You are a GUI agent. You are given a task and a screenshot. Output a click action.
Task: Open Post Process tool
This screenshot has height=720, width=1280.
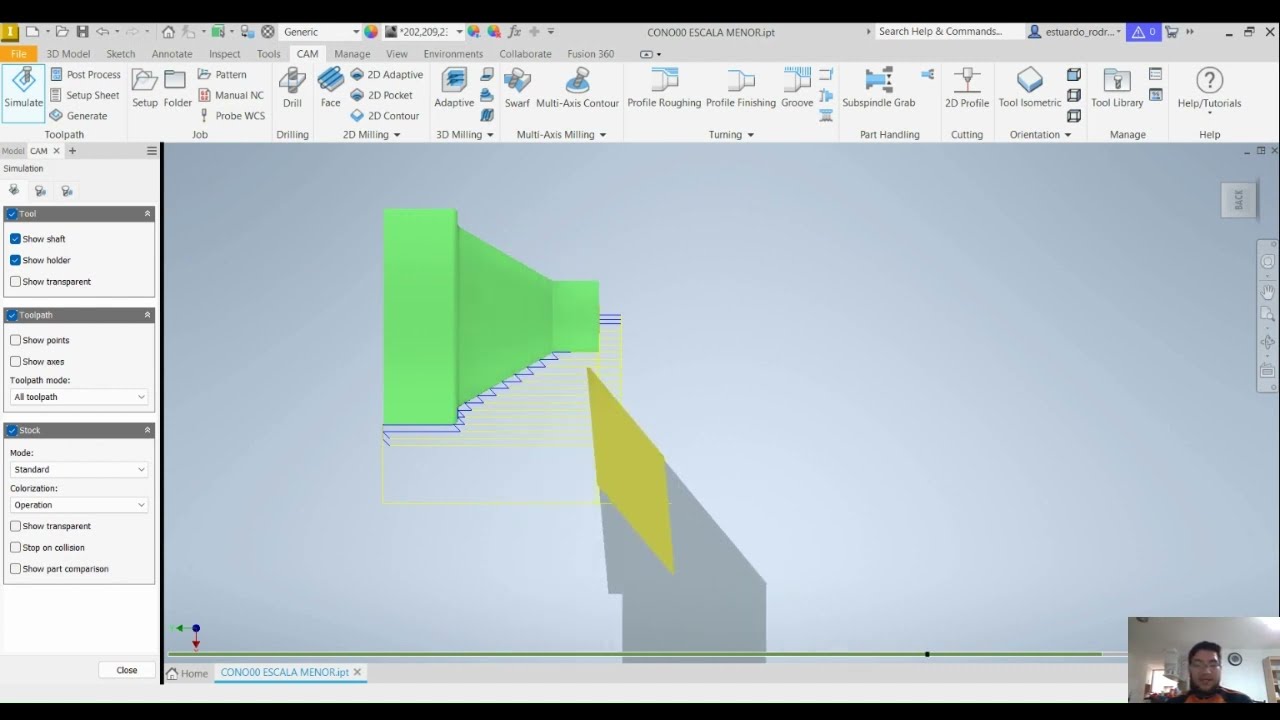pyautogui.click(x=85, y=74)
